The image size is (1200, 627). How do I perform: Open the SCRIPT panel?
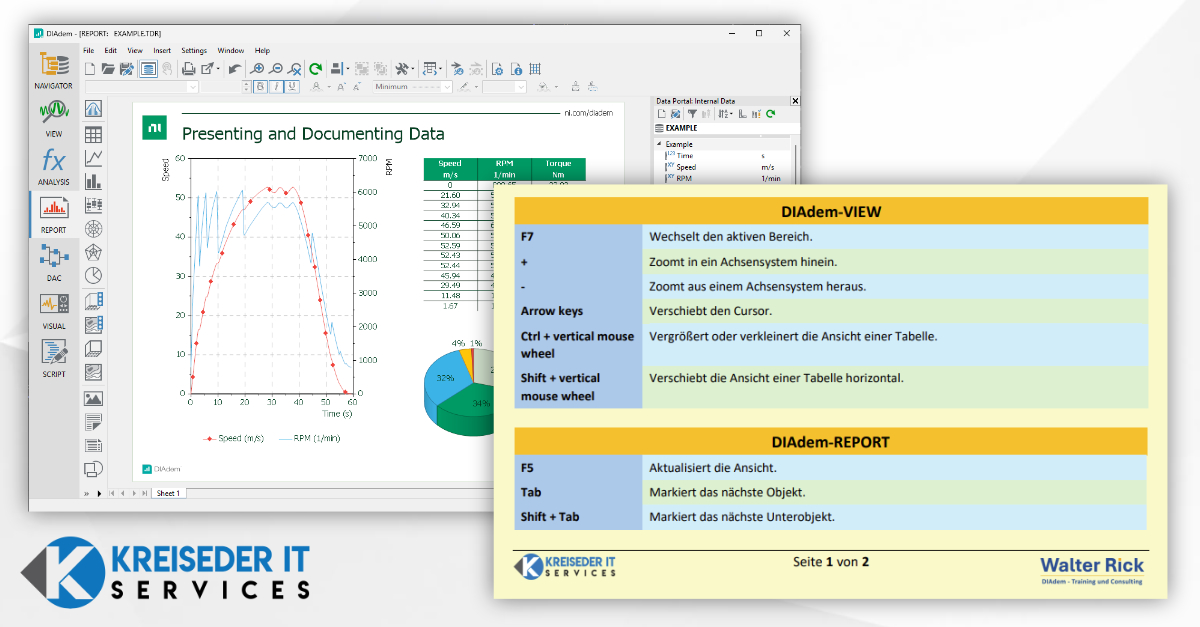(x=54, y=358)
